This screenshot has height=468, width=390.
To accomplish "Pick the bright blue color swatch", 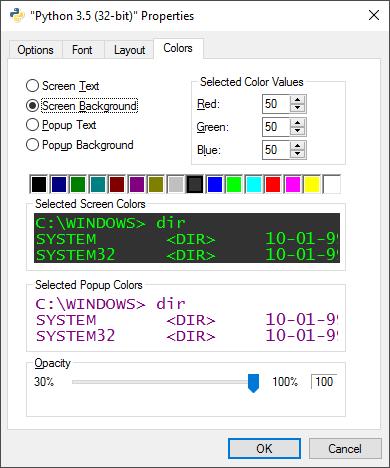I will point(215,184).
